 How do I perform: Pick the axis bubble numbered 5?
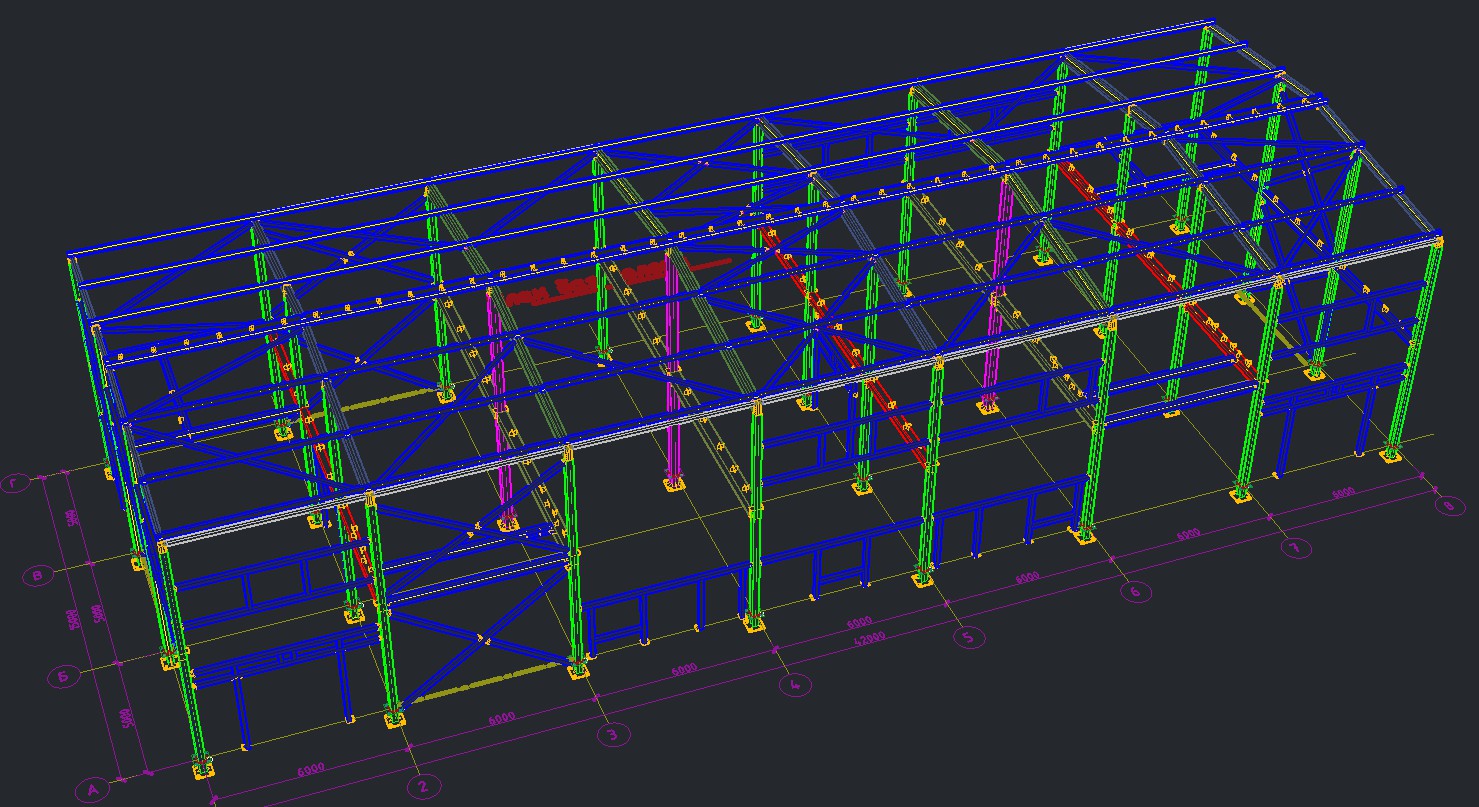coord(968,637)
